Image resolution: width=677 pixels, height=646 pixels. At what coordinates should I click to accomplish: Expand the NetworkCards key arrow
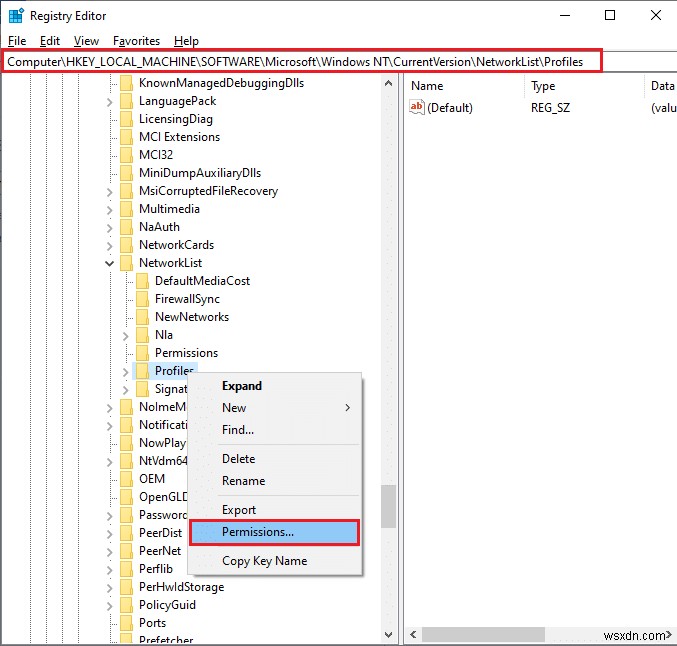(110, 246)
